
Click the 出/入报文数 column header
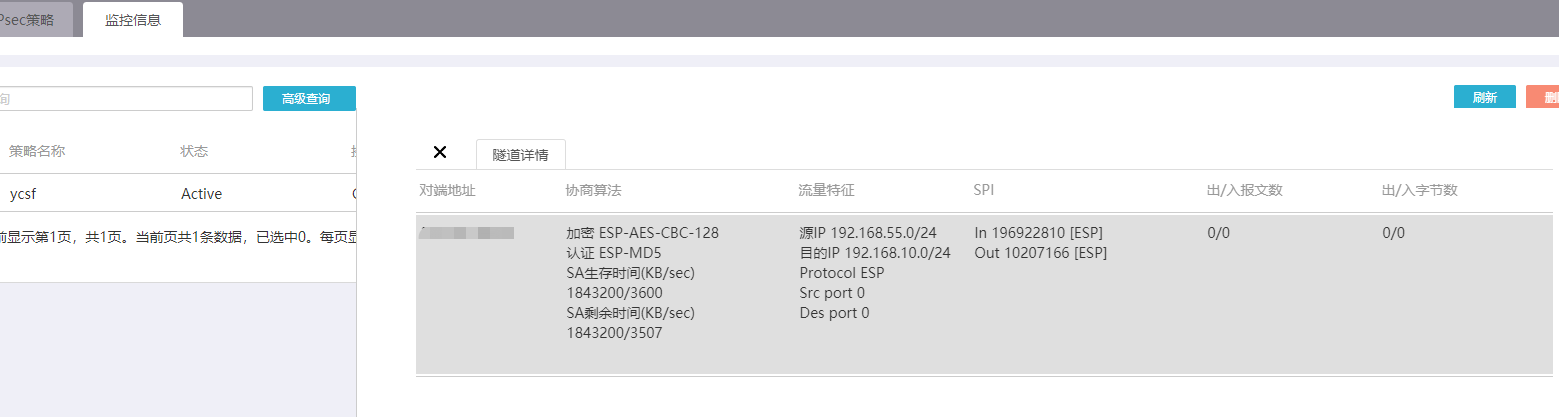click(x=1245, y=190)
